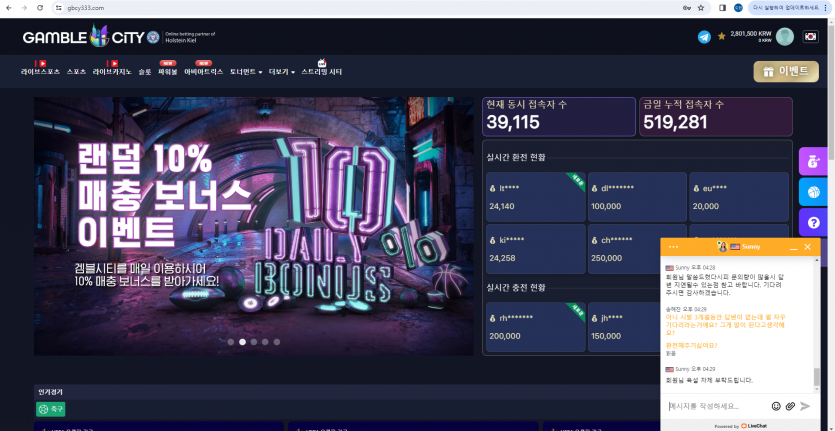Click the 10% daily bonus banner
835x431 pixels.
[253, 226]
